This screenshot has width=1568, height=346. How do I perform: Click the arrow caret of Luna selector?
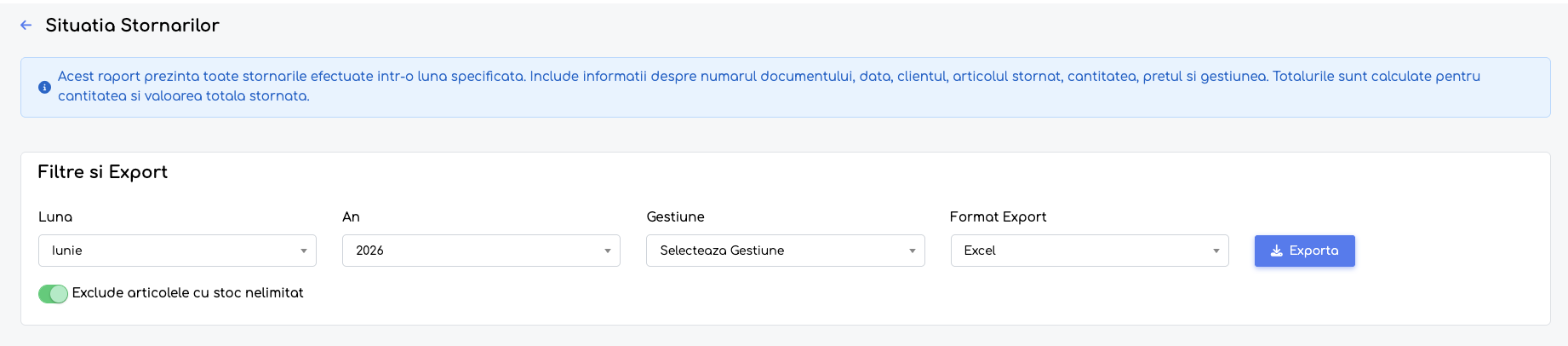click(303, 251)
